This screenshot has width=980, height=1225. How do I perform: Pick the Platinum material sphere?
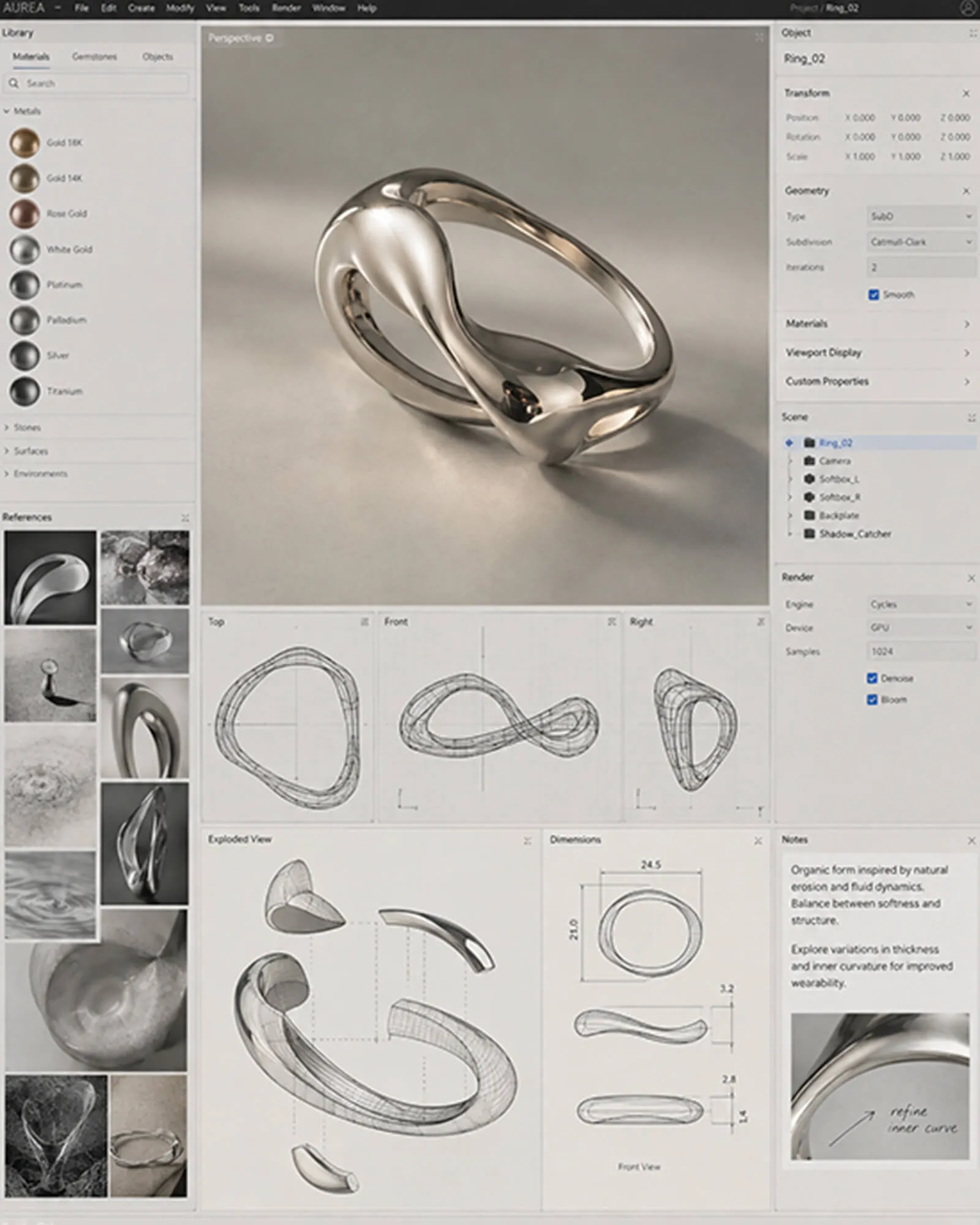[24, 285]
